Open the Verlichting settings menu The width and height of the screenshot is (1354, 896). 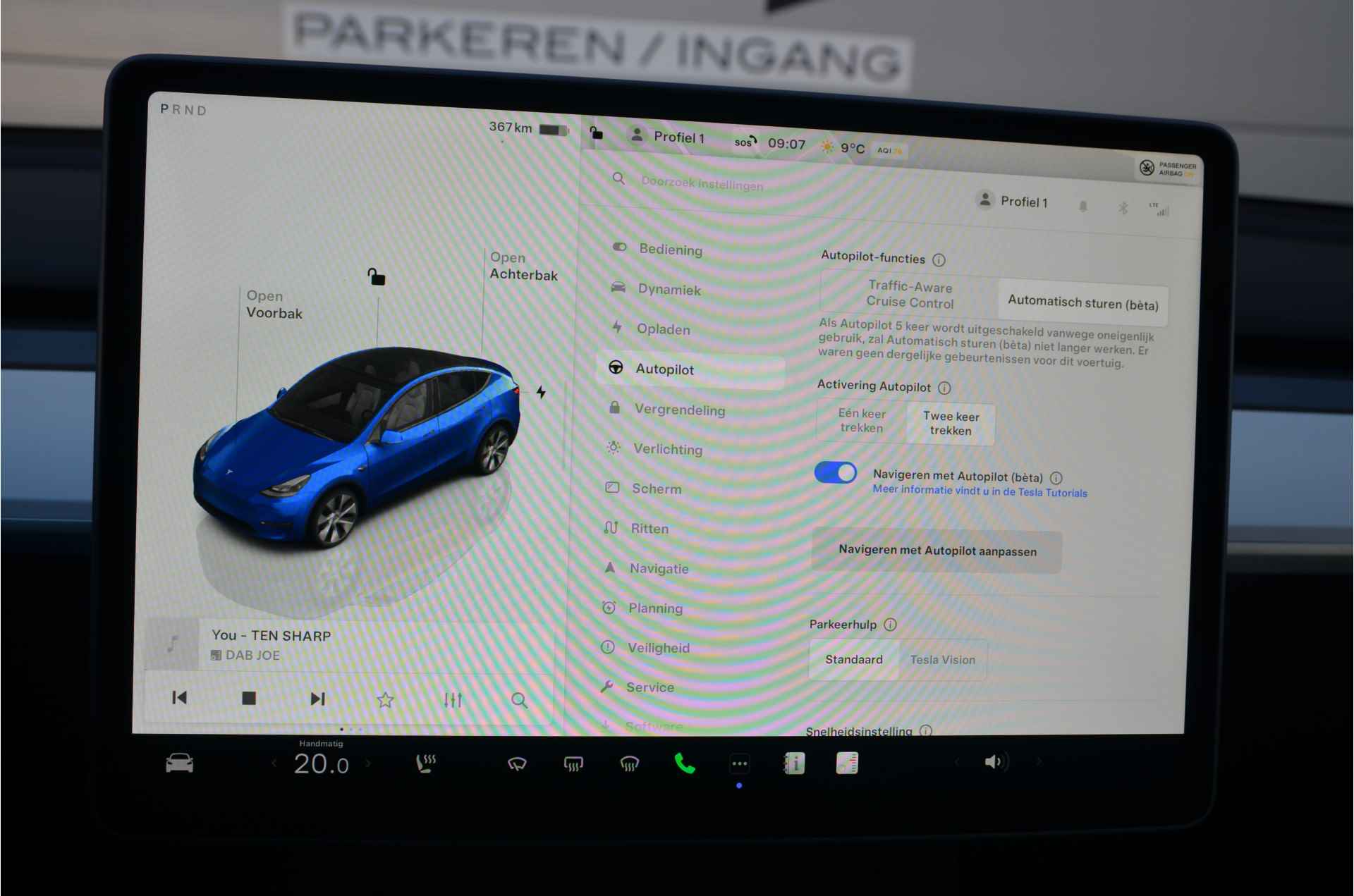pyautogui.click(x=655, y=448)
